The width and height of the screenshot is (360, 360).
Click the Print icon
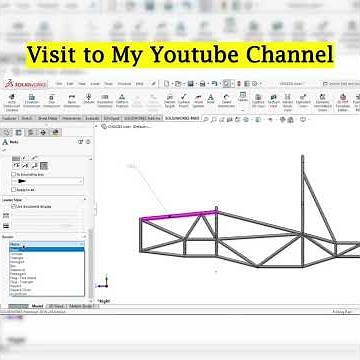pyautogui.click(x=202, y=84)
